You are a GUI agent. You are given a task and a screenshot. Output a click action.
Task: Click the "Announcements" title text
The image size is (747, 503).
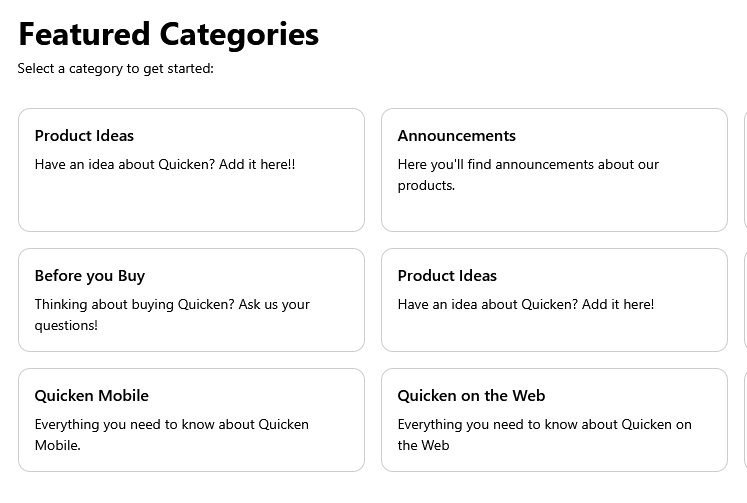[457, 136]
